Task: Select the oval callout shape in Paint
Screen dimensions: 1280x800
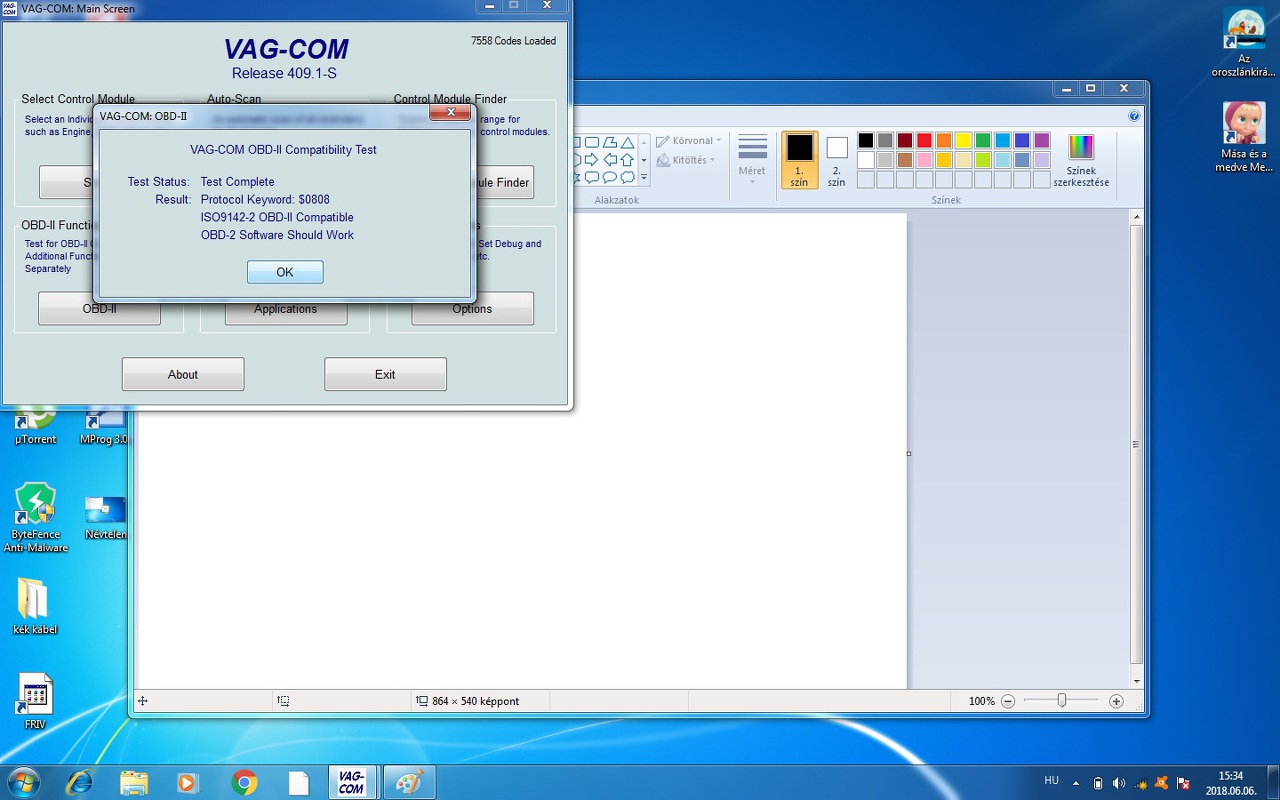Action: point(609,177)
